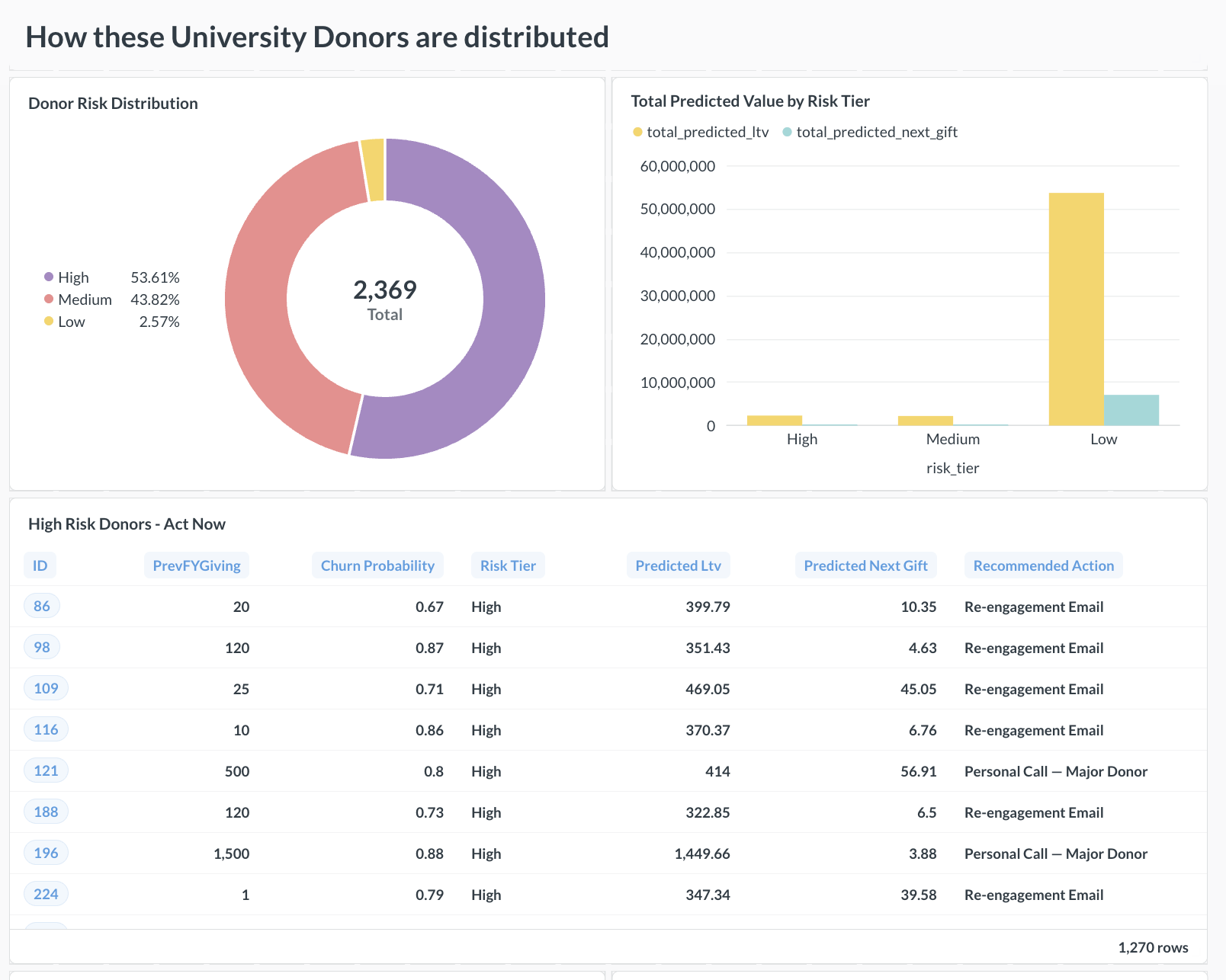Click churn probability 0.88 cell
Screen dimensions: 1226x980
pyautogui.click(x=429, y=853)
